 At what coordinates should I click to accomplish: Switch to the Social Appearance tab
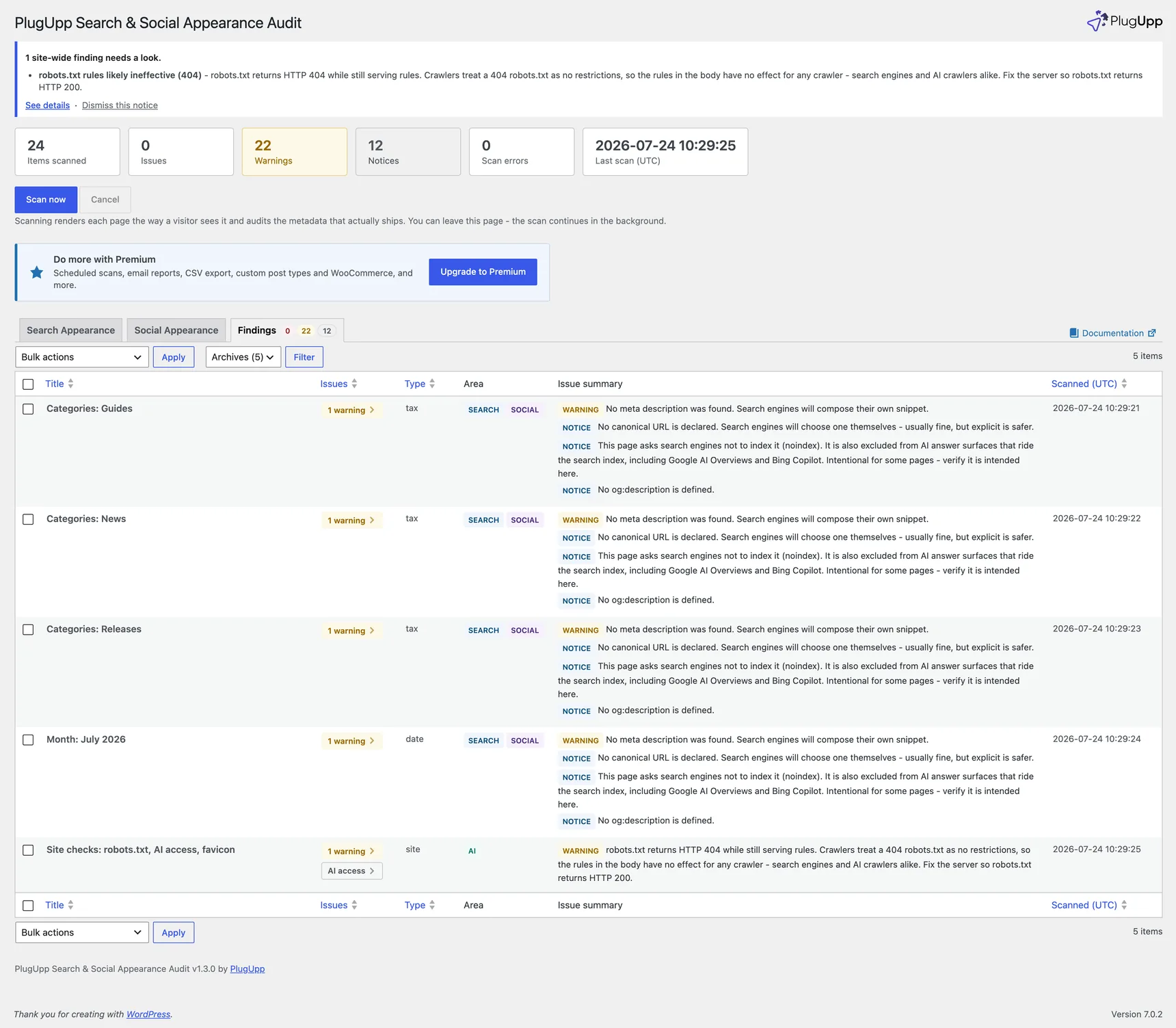pos(176,330)
